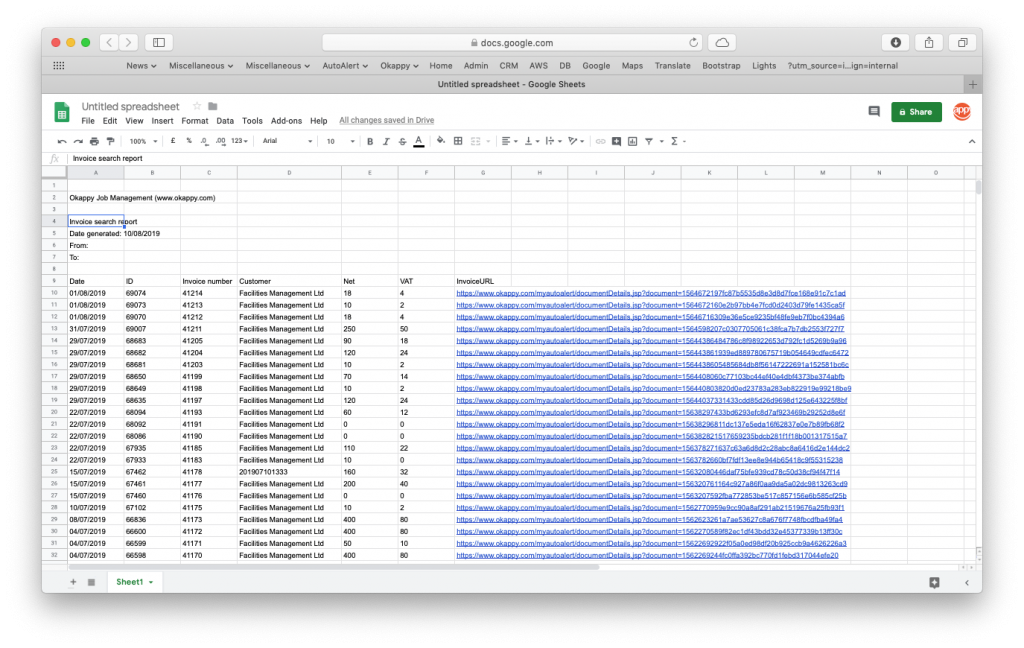Open vertical align dropdown
This screenshot has height=648, width=1024.
point(532,141)
